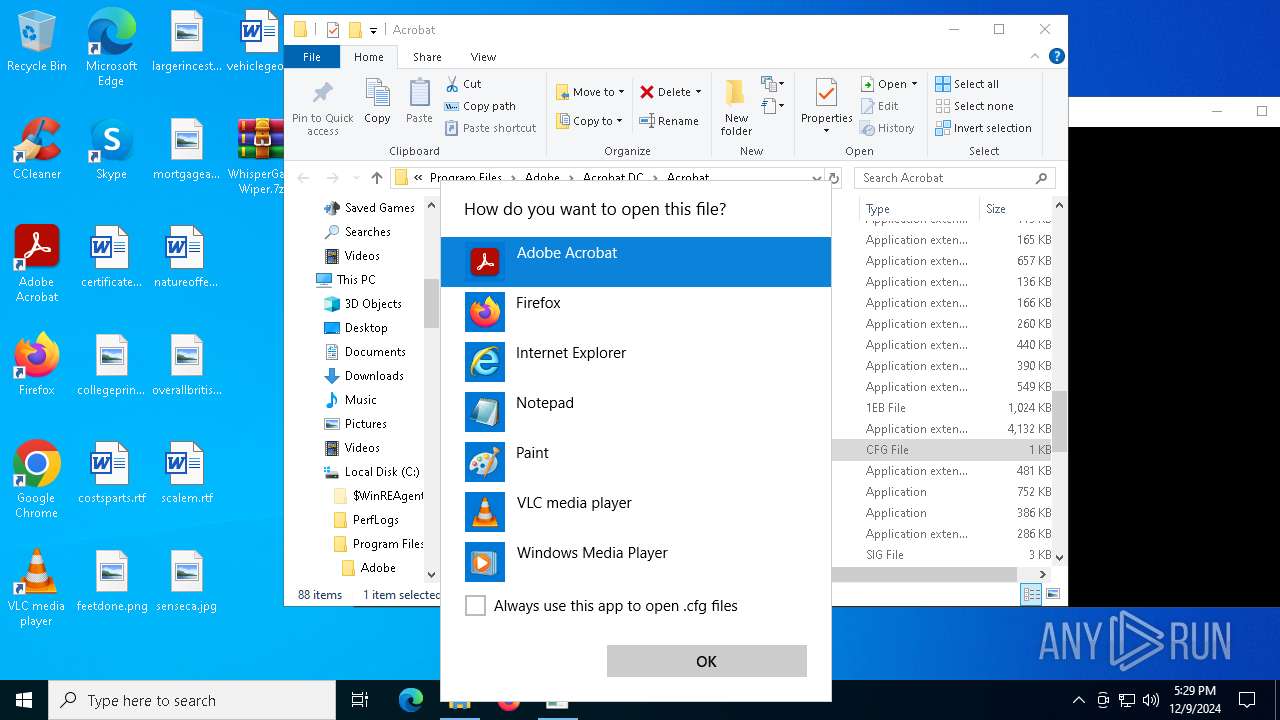Choose Paint from the app list
The width and height of the screenshot is (1280, 720).
635,462
